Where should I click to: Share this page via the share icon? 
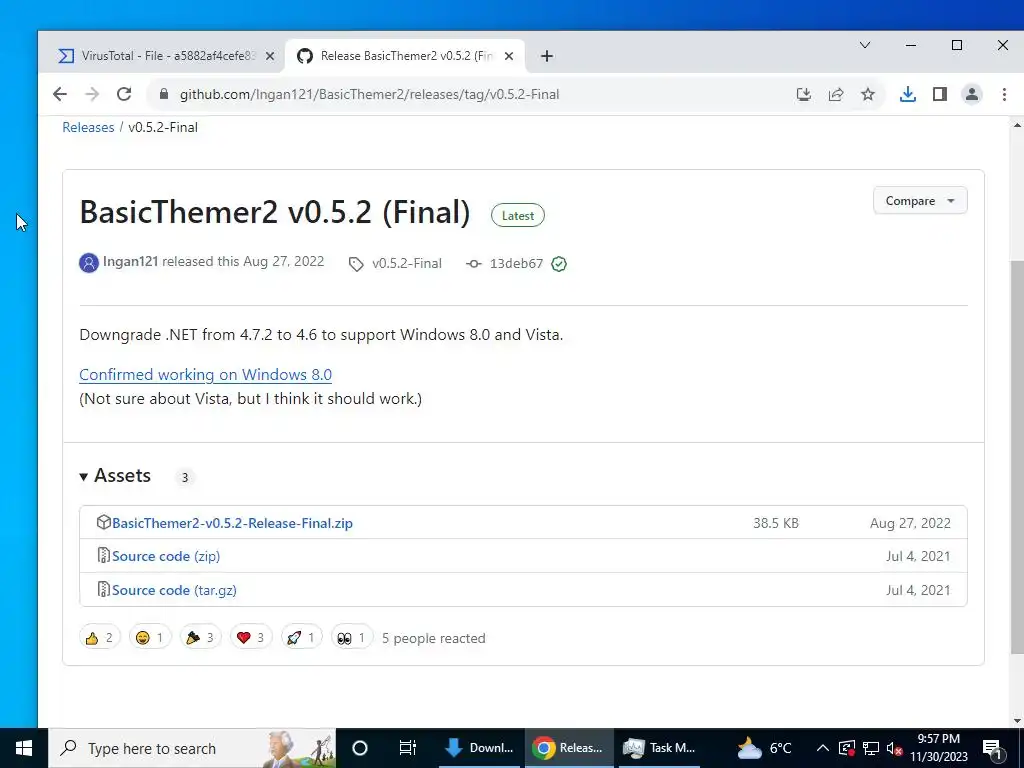coord(836,94)
